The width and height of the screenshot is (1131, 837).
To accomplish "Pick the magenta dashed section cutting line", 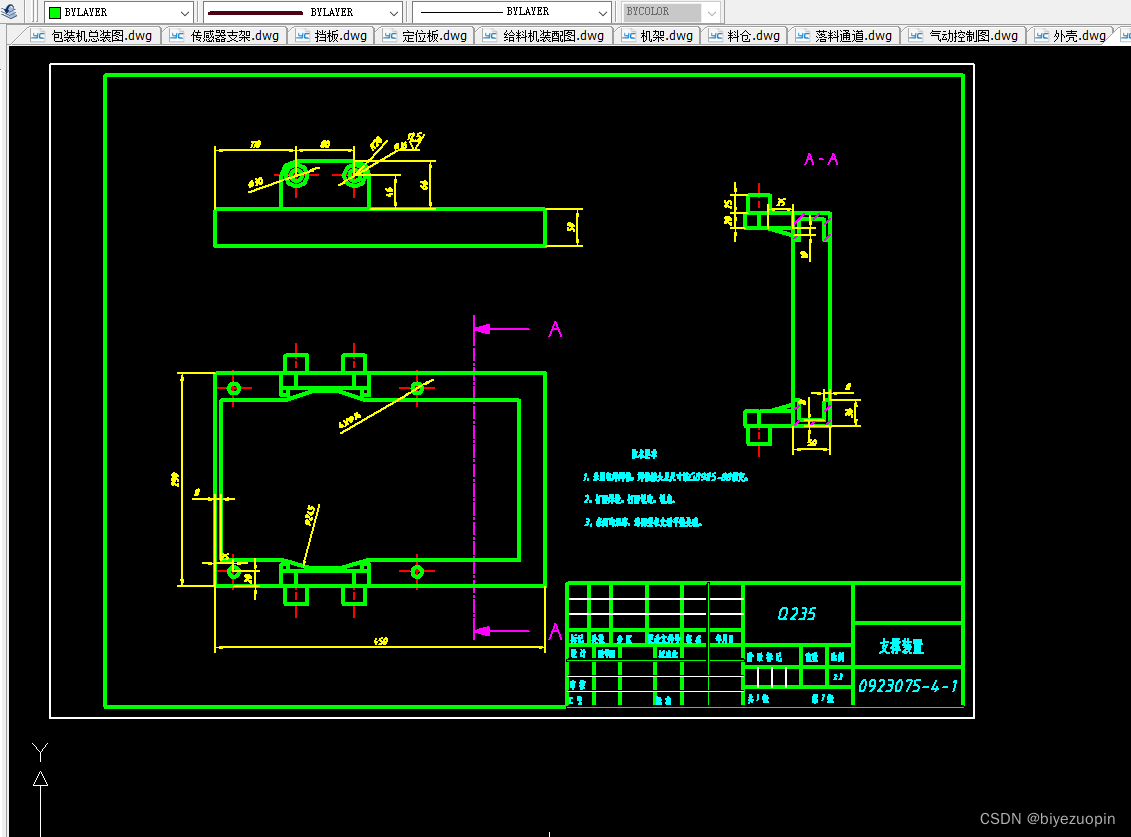I will [474, 476].
